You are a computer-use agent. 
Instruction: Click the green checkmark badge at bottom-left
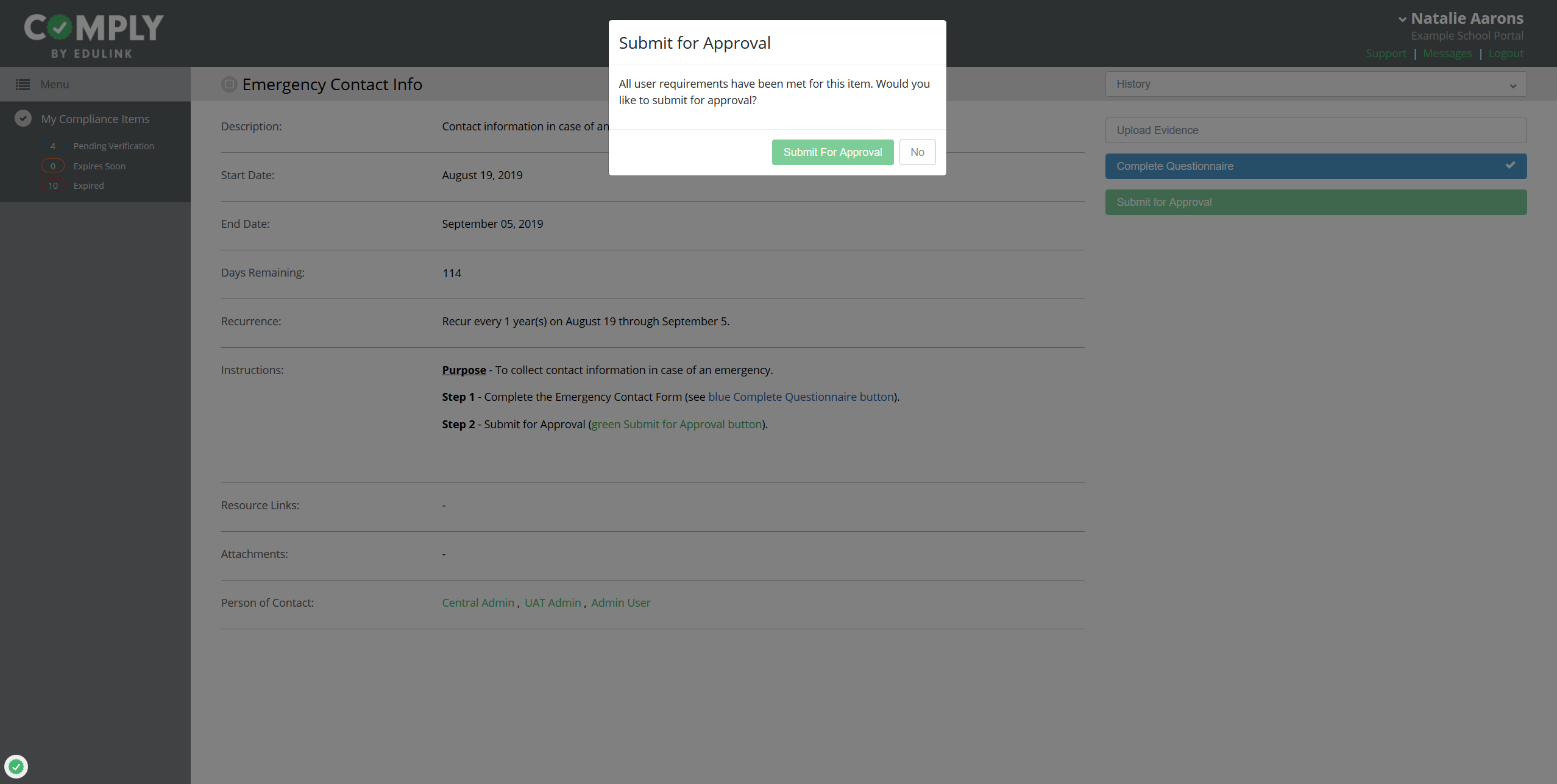[16, 766]
